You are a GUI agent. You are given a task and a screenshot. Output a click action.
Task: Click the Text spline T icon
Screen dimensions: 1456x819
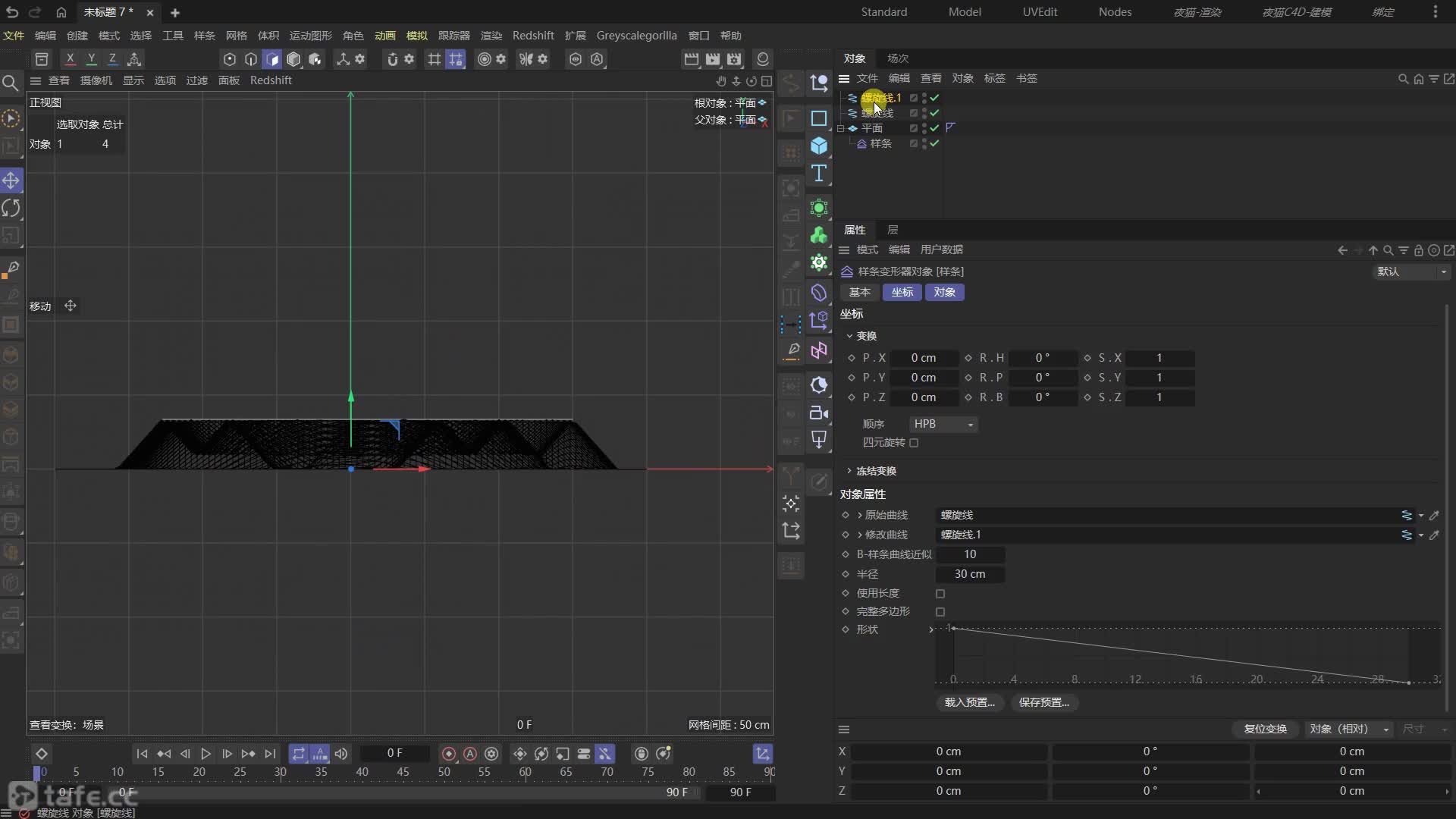[x=819, y=173]
